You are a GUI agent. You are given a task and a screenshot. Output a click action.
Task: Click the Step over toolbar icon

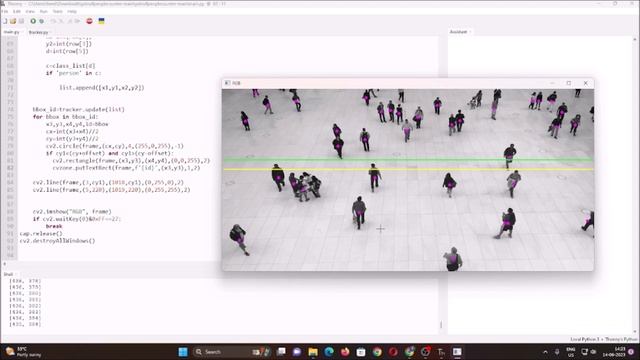53,21
